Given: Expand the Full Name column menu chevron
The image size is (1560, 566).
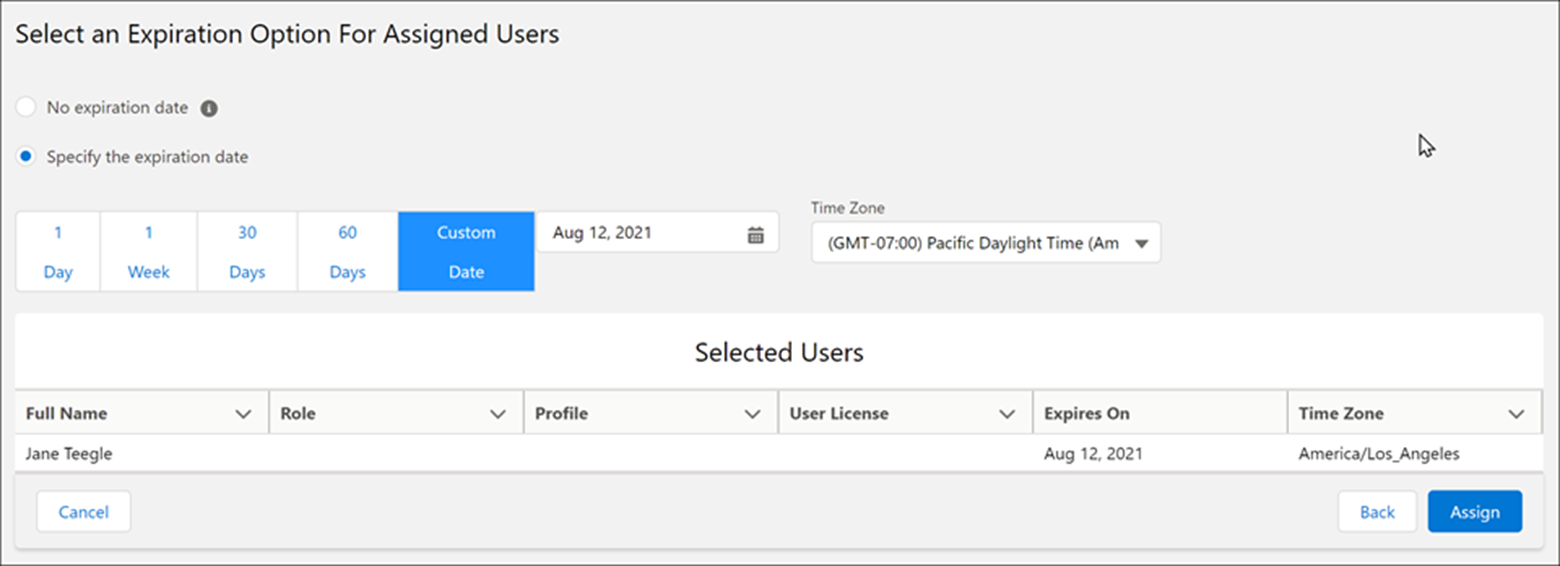Looking at the screenshot, I should 242,414.
